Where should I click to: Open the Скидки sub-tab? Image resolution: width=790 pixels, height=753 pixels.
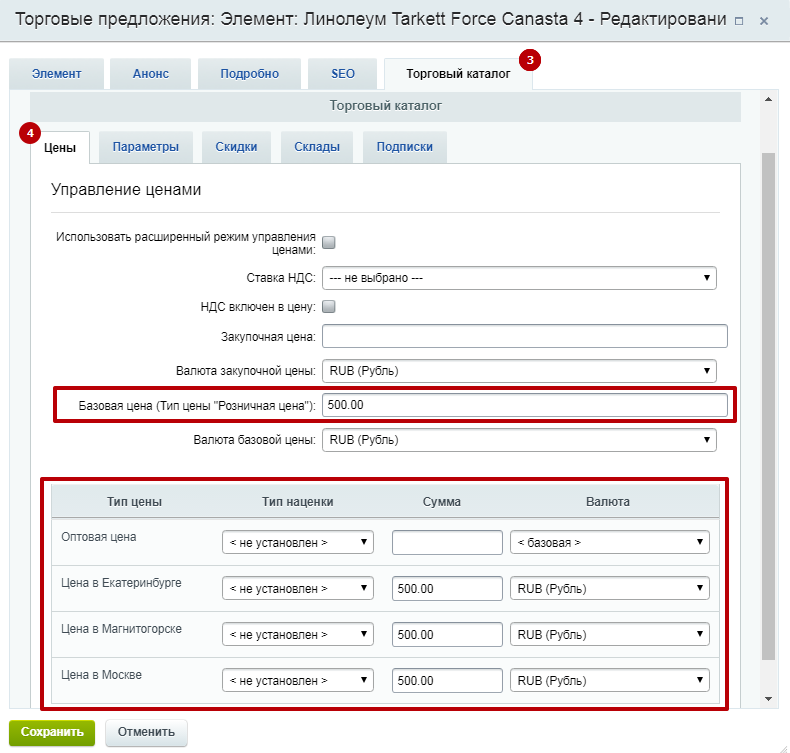236,147
